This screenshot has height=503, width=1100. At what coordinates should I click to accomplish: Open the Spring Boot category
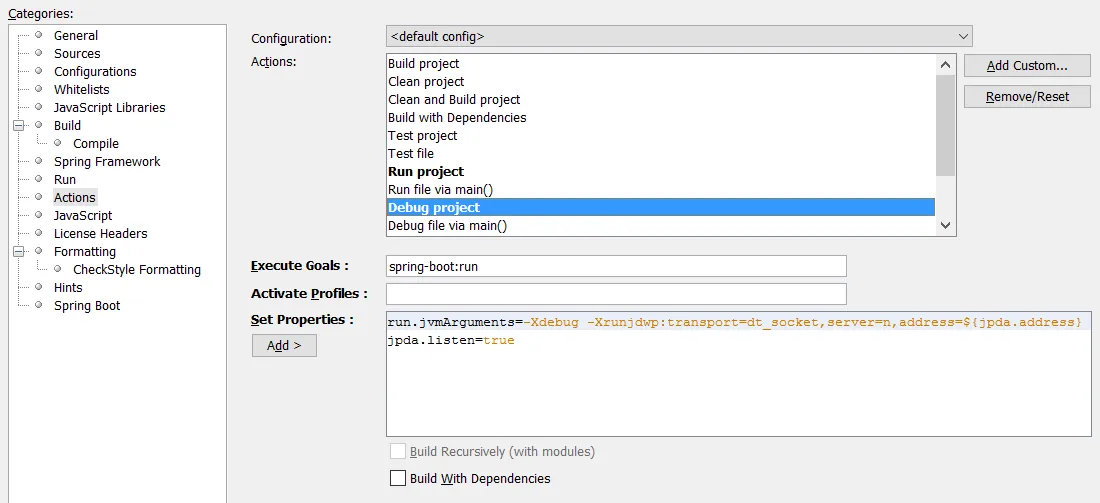pyautogui.click(x=87, y=306)
